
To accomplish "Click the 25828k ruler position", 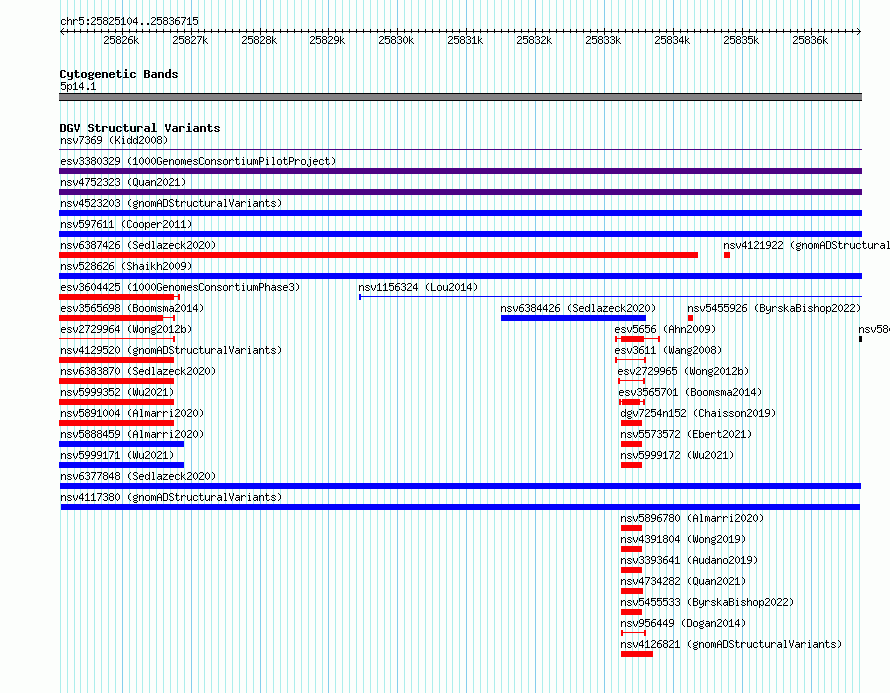I will [x=259, y=40].
